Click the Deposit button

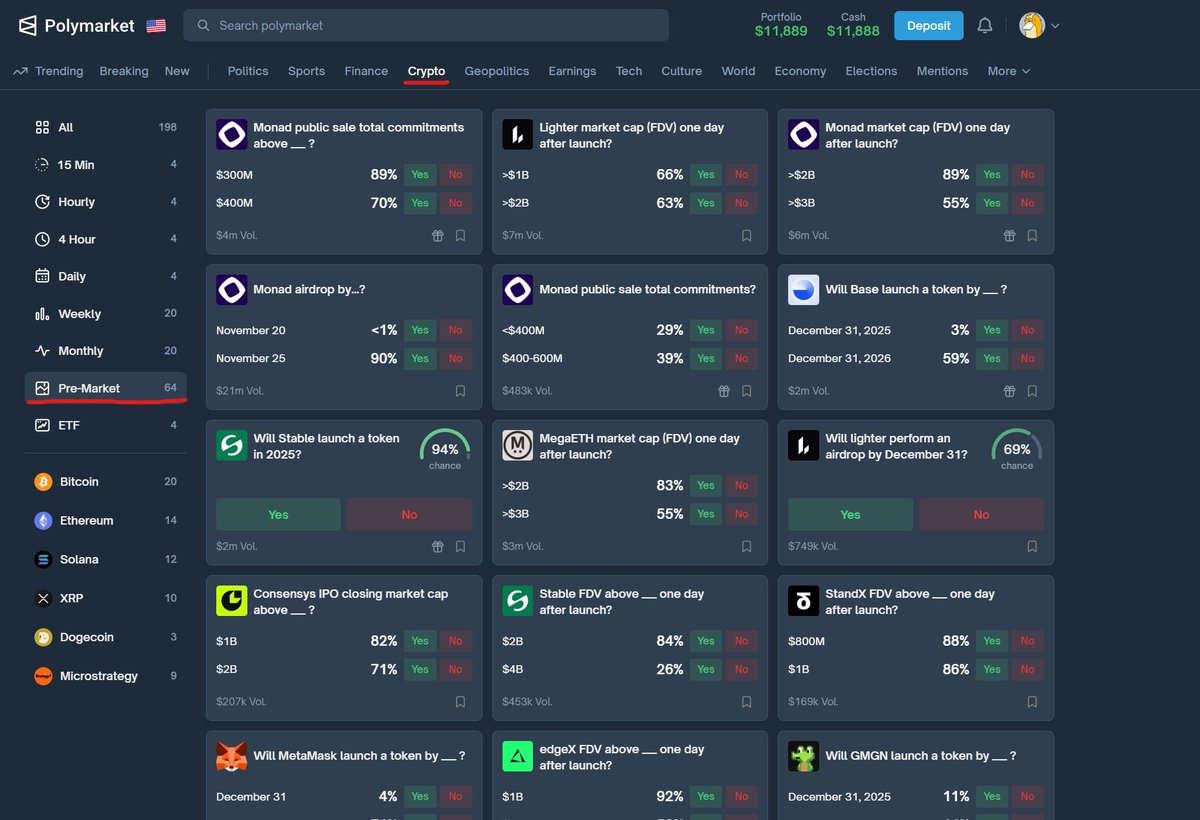click(928, 25)
